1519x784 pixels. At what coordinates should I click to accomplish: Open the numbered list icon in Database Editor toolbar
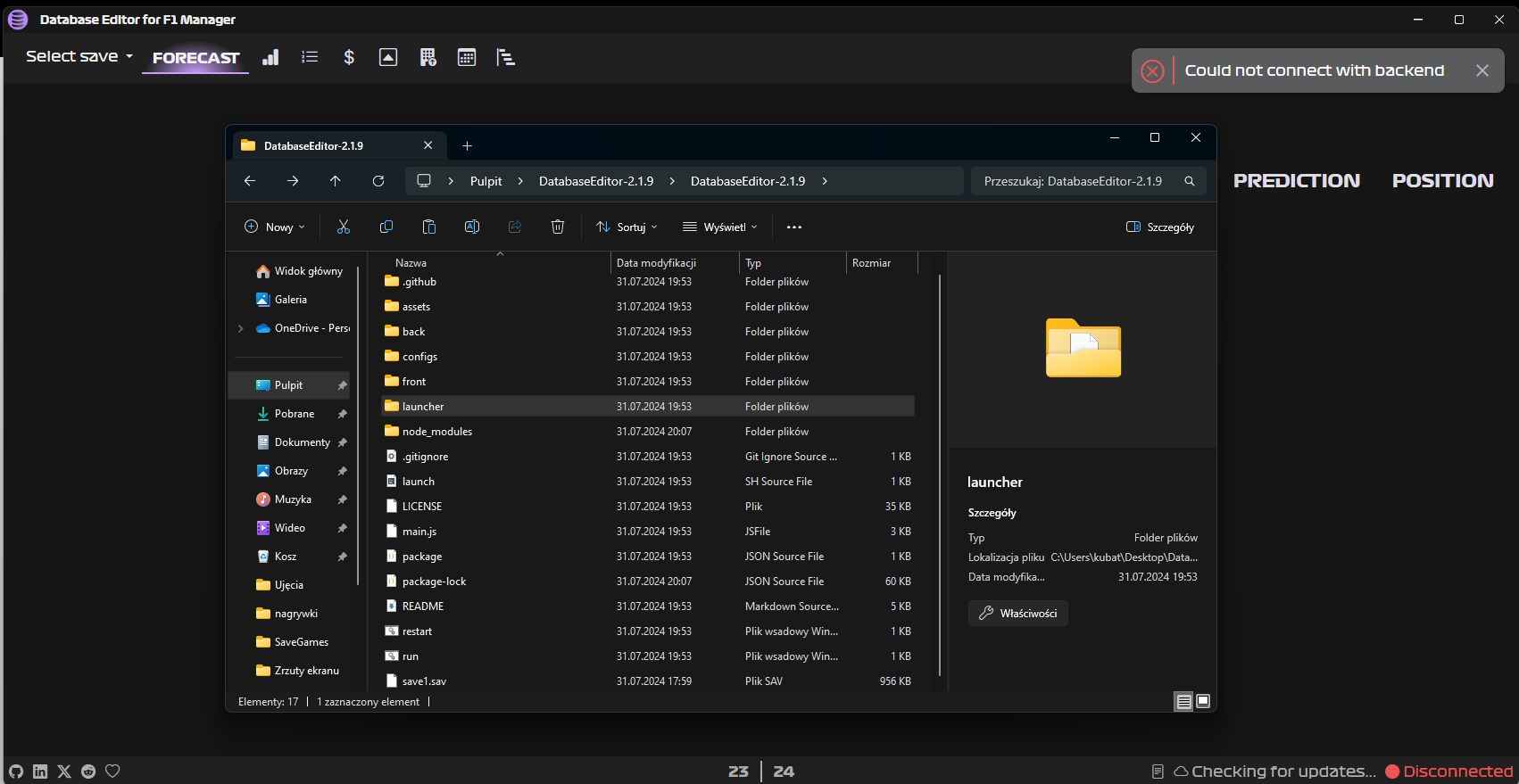(310, 57)
